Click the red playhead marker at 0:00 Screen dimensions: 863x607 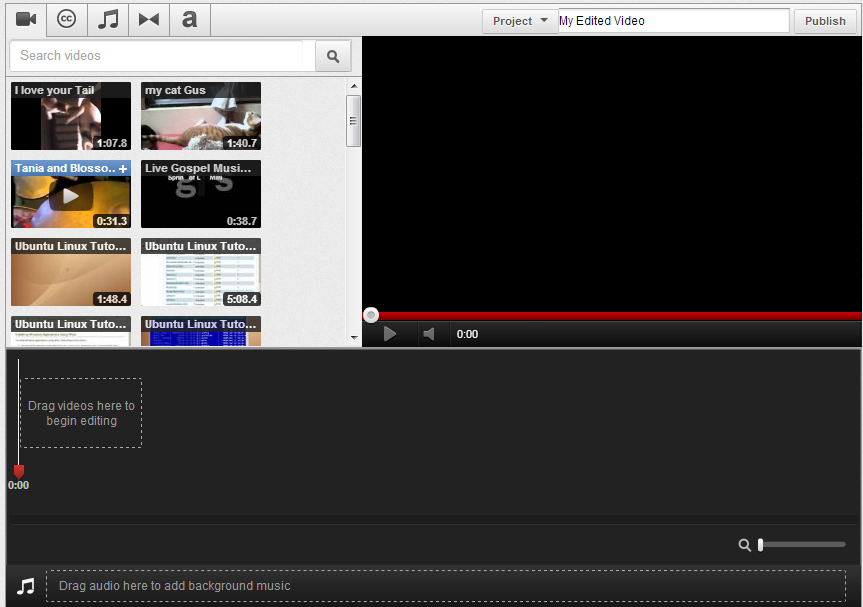tap(18, 471)
